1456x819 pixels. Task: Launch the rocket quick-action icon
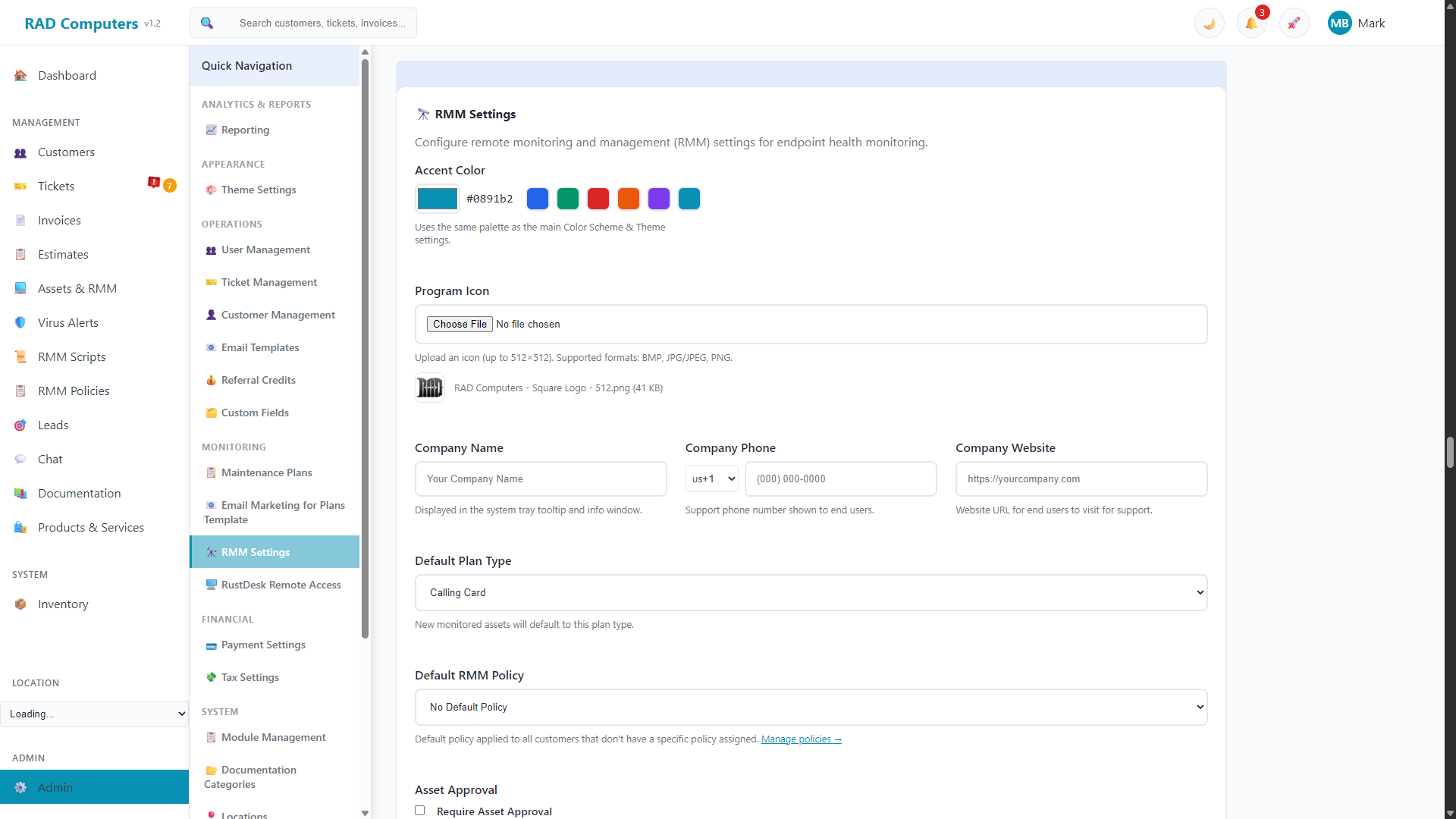1294,23
